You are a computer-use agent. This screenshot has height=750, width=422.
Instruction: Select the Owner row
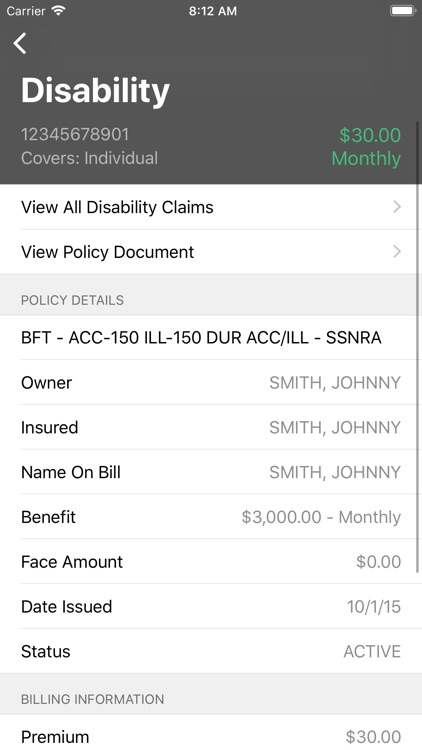point(211,383)
